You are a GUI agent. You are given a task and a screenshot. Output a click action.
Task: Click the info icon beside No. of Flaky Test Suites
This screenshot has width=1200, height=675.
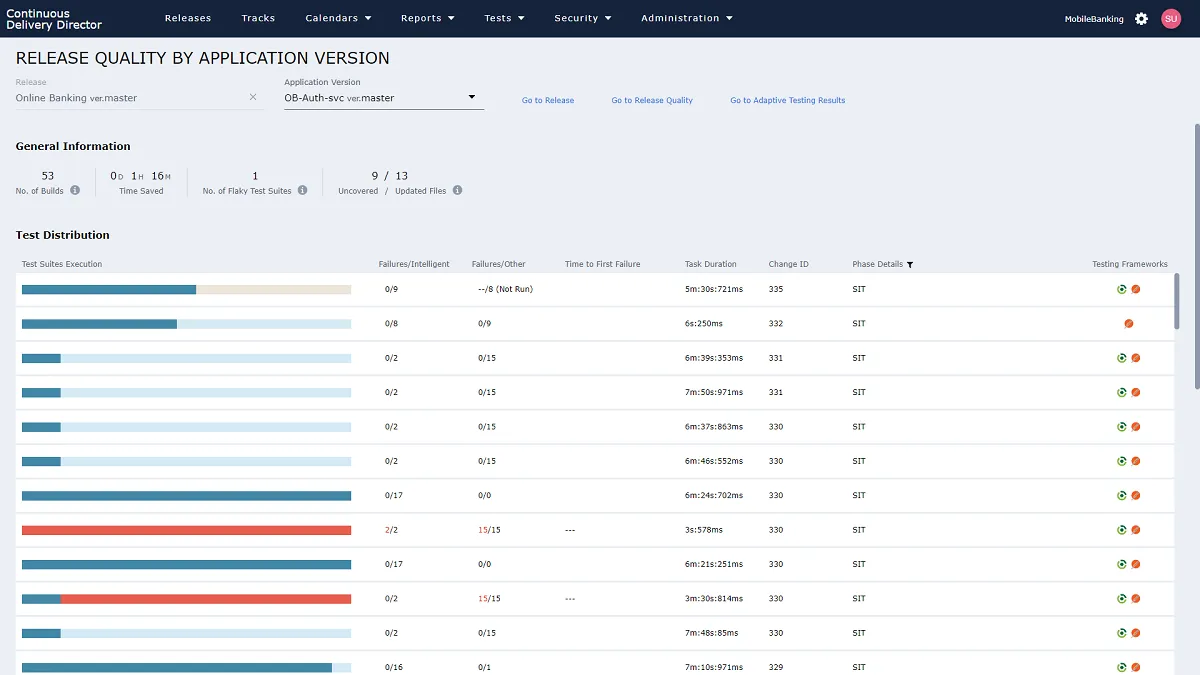303,190
